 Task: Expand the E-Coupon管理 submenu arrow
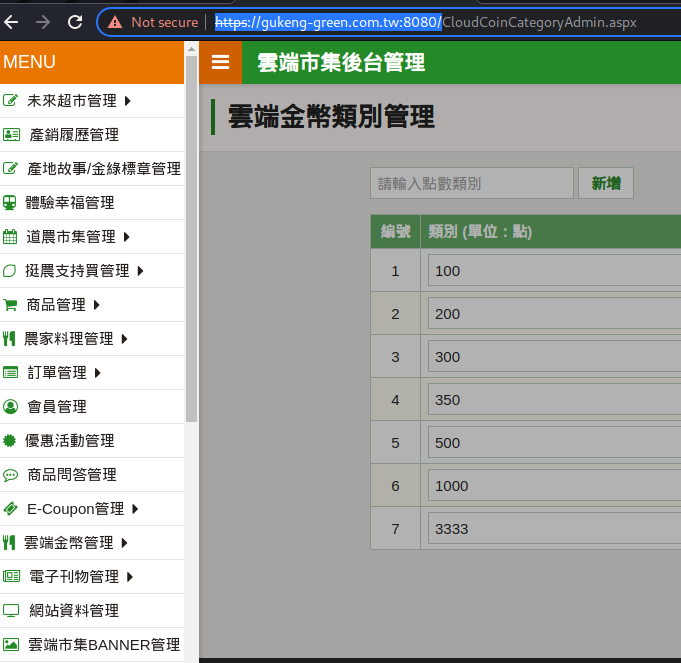click(x=135, y=509)
